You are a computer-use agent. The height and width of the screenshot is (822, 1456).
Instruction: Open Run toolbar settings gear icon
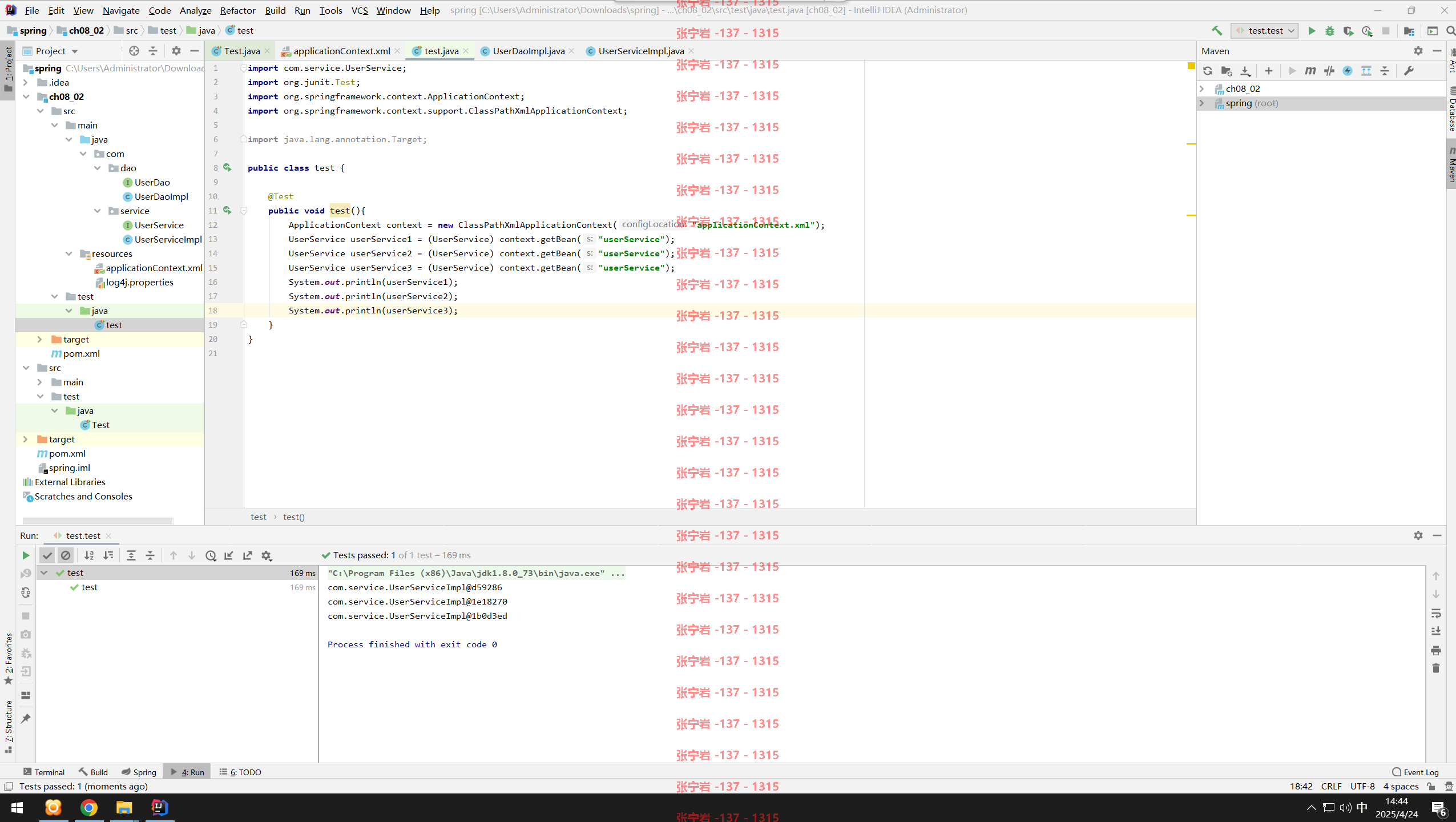(267, 555)
